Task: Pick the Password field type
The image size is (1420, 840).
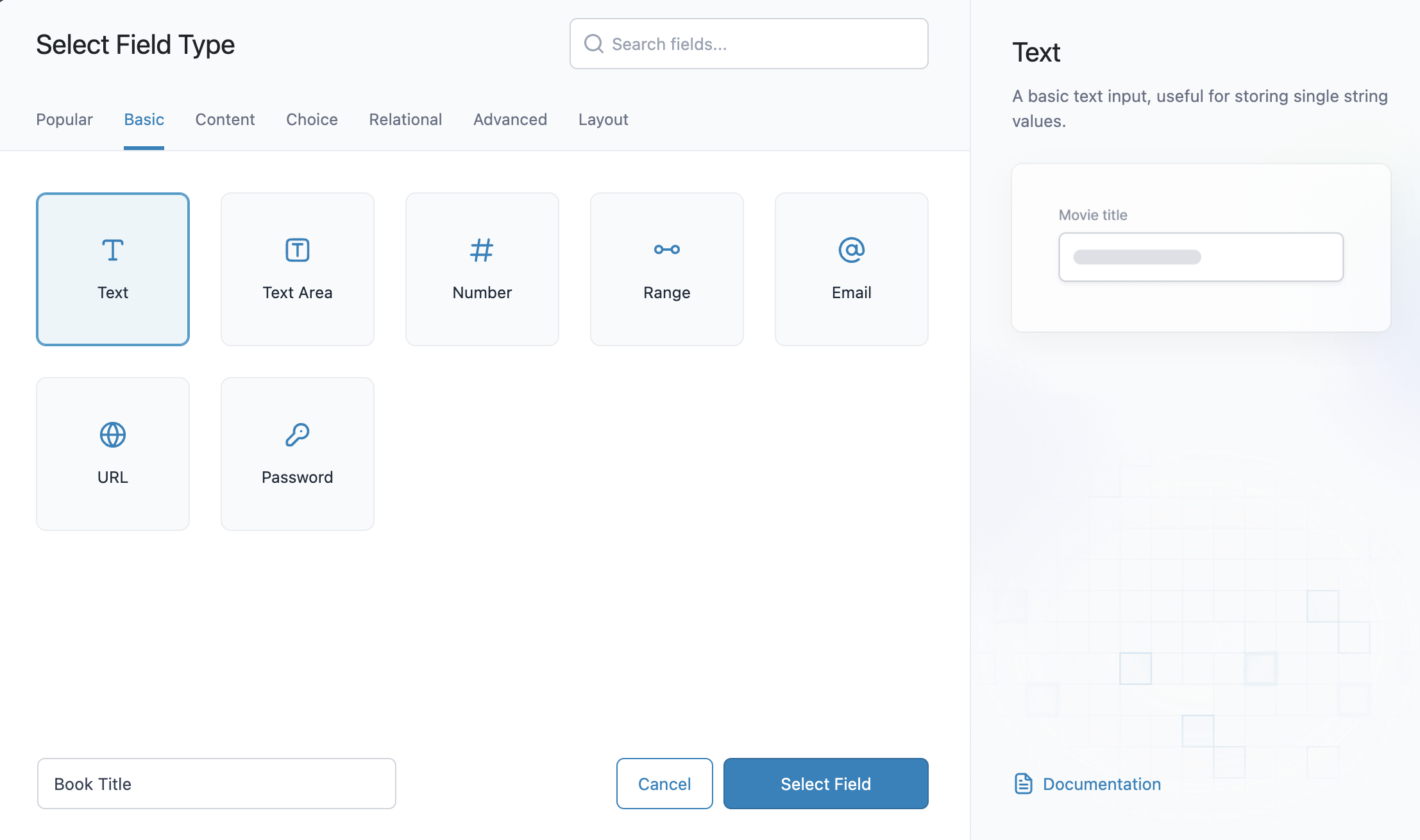Action: (x=298, y=454)
